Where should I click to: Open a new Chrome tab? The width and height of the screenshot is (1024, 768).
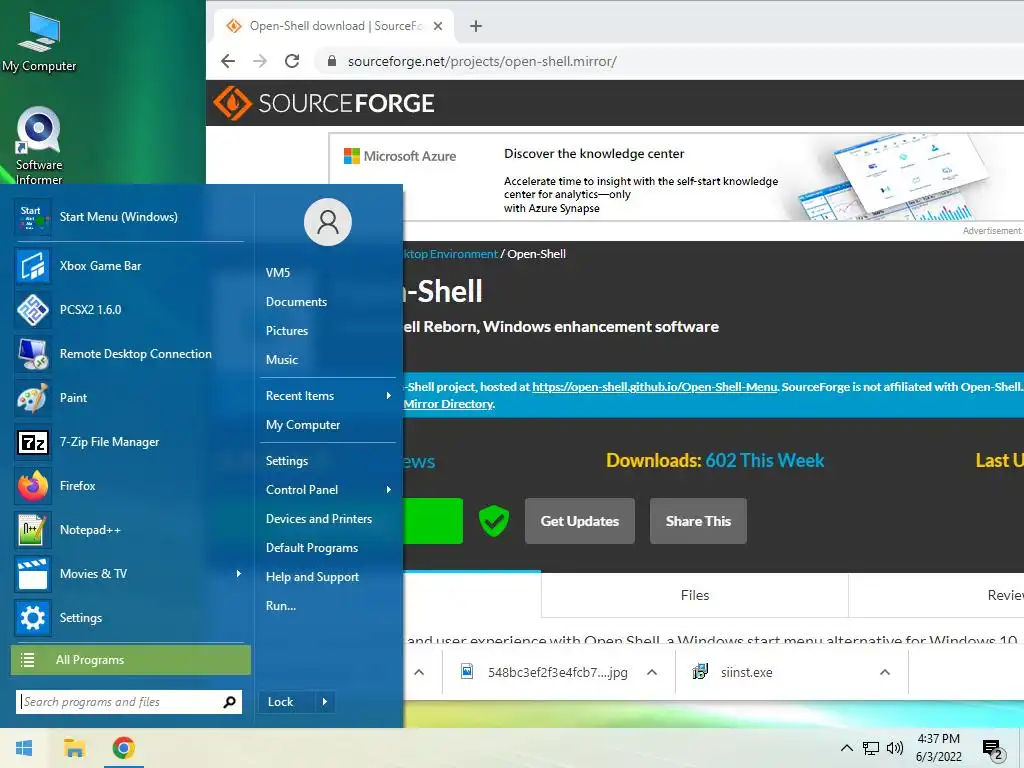pos(476,26)
